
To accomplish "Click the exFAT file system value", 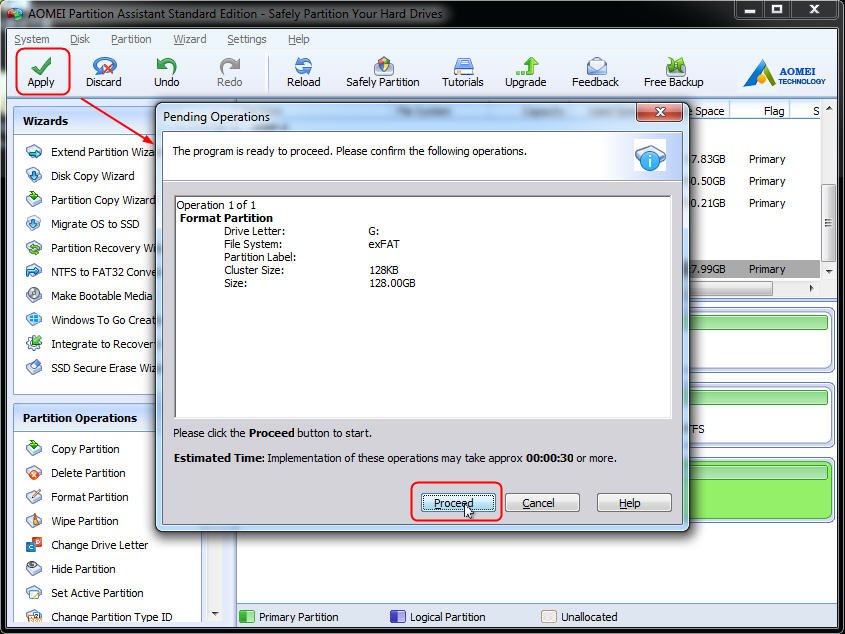I will pos(384,244).
